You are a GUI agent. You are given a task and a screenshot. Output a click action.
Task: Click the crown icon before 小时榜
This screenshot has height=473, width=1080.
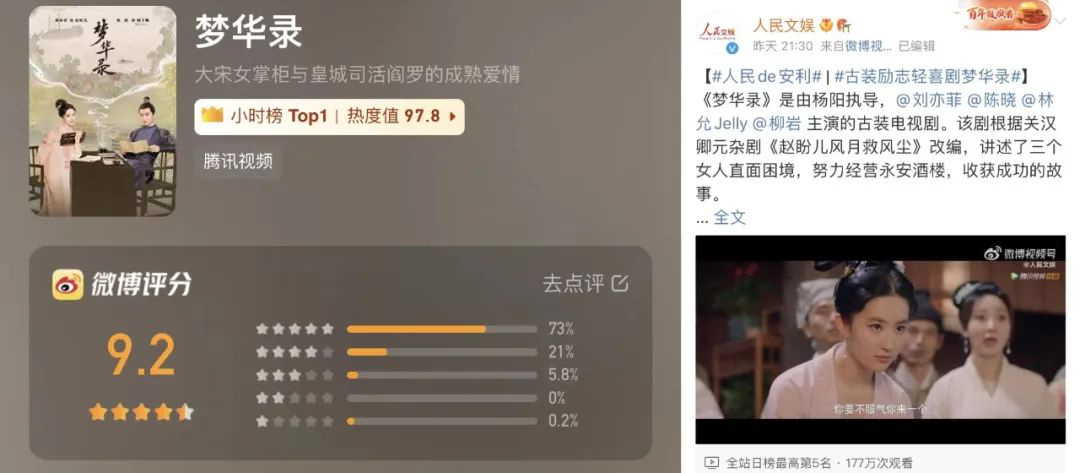[212, 116]
